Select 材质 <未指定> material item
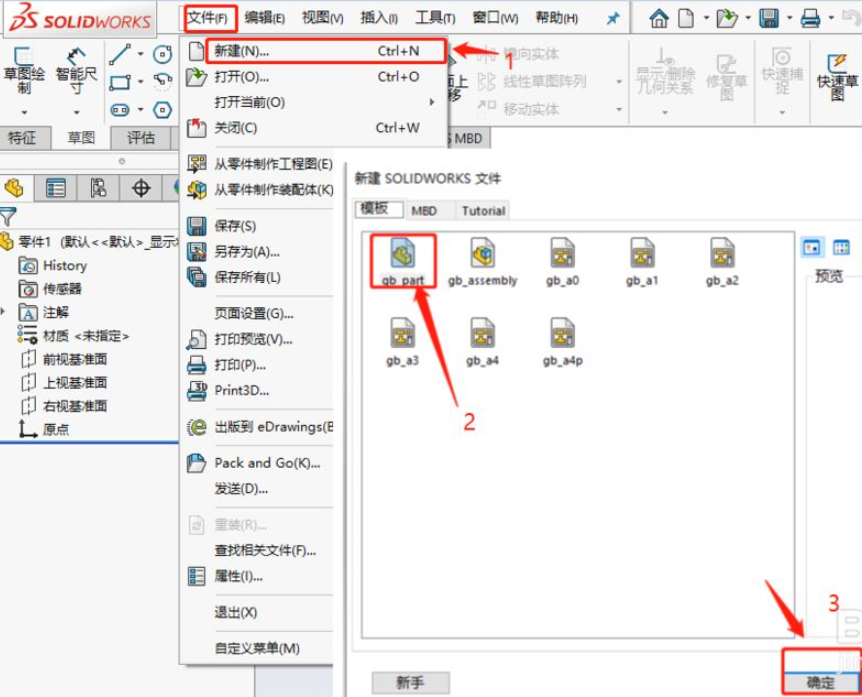Image resolution: width=862 pixels, height=697 pixels. tap(74, 335)
